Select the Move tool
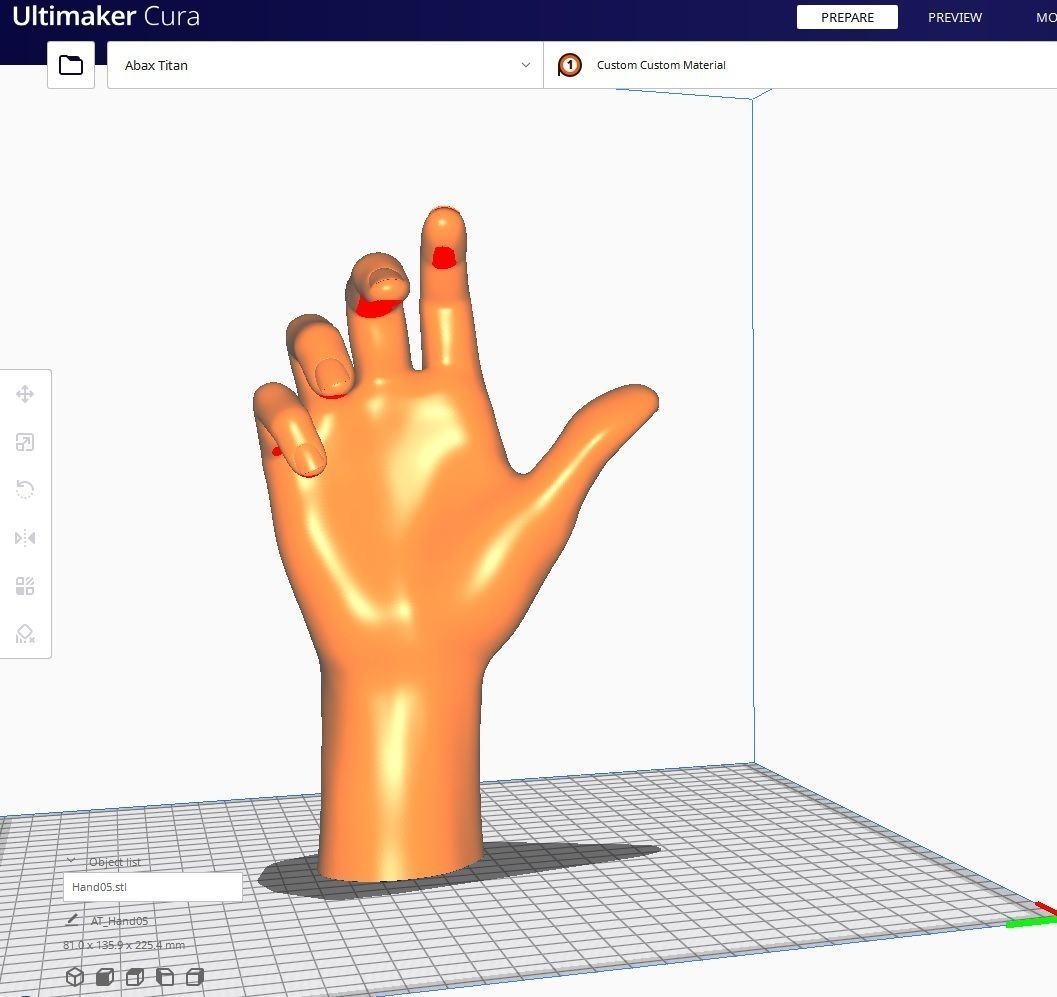The width and height of the screenshot is (1057, 997). [x=25, y=394]
